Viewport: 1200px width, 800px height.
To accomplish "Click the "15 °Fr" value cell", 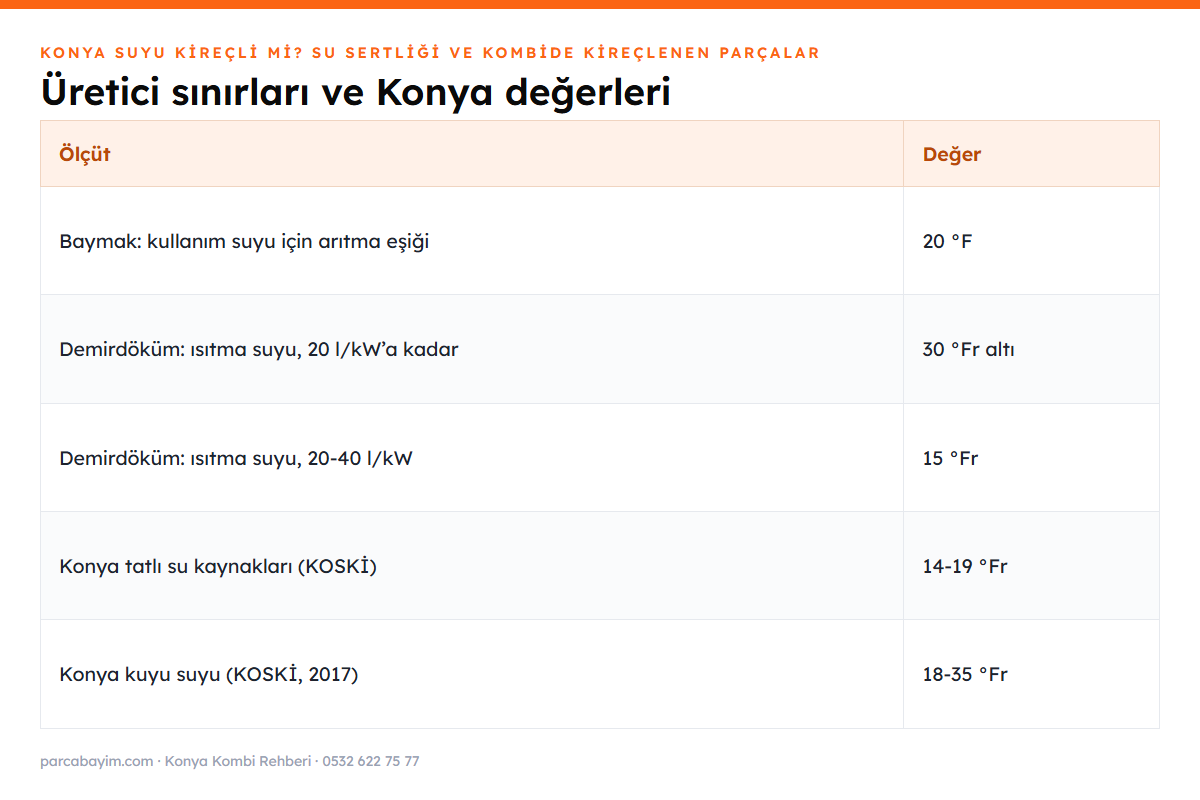I will [x=1031, y=457].
